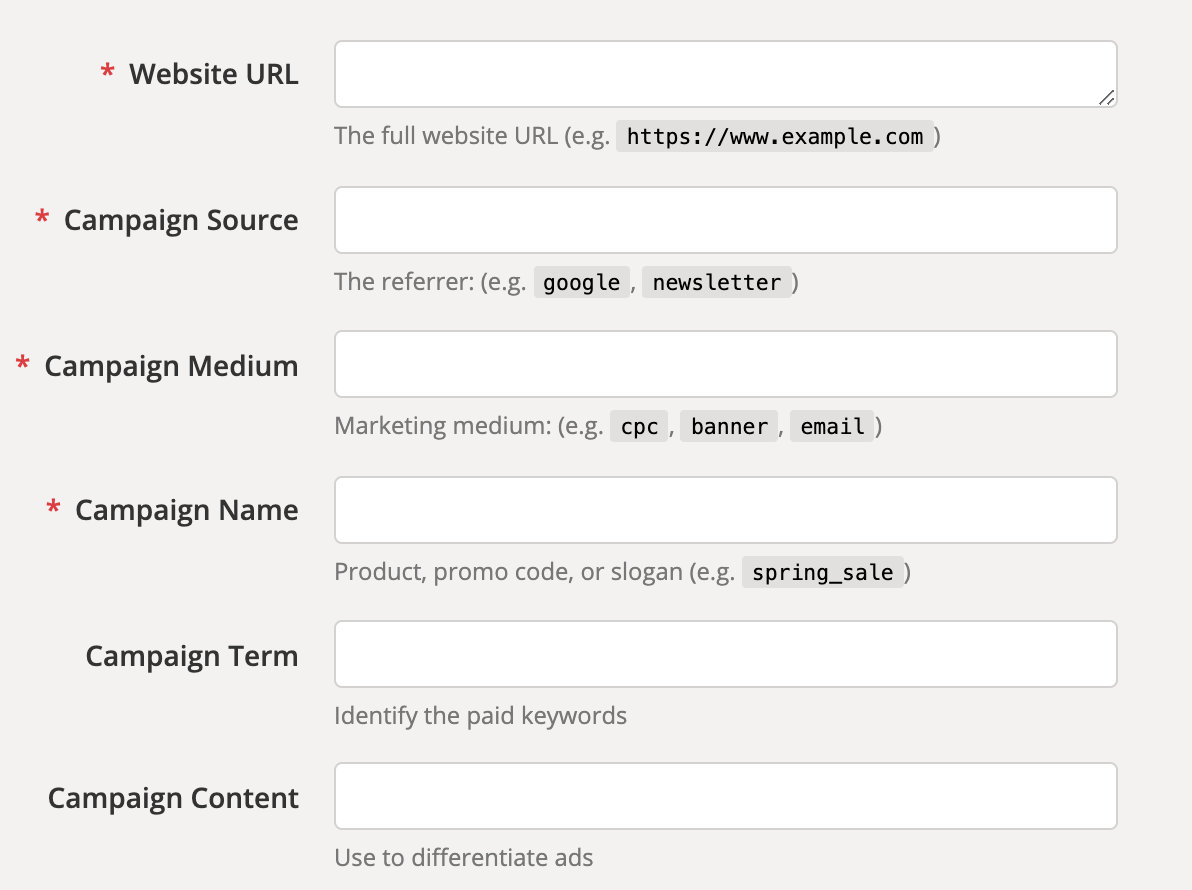Click the banner example code tag

729,427
